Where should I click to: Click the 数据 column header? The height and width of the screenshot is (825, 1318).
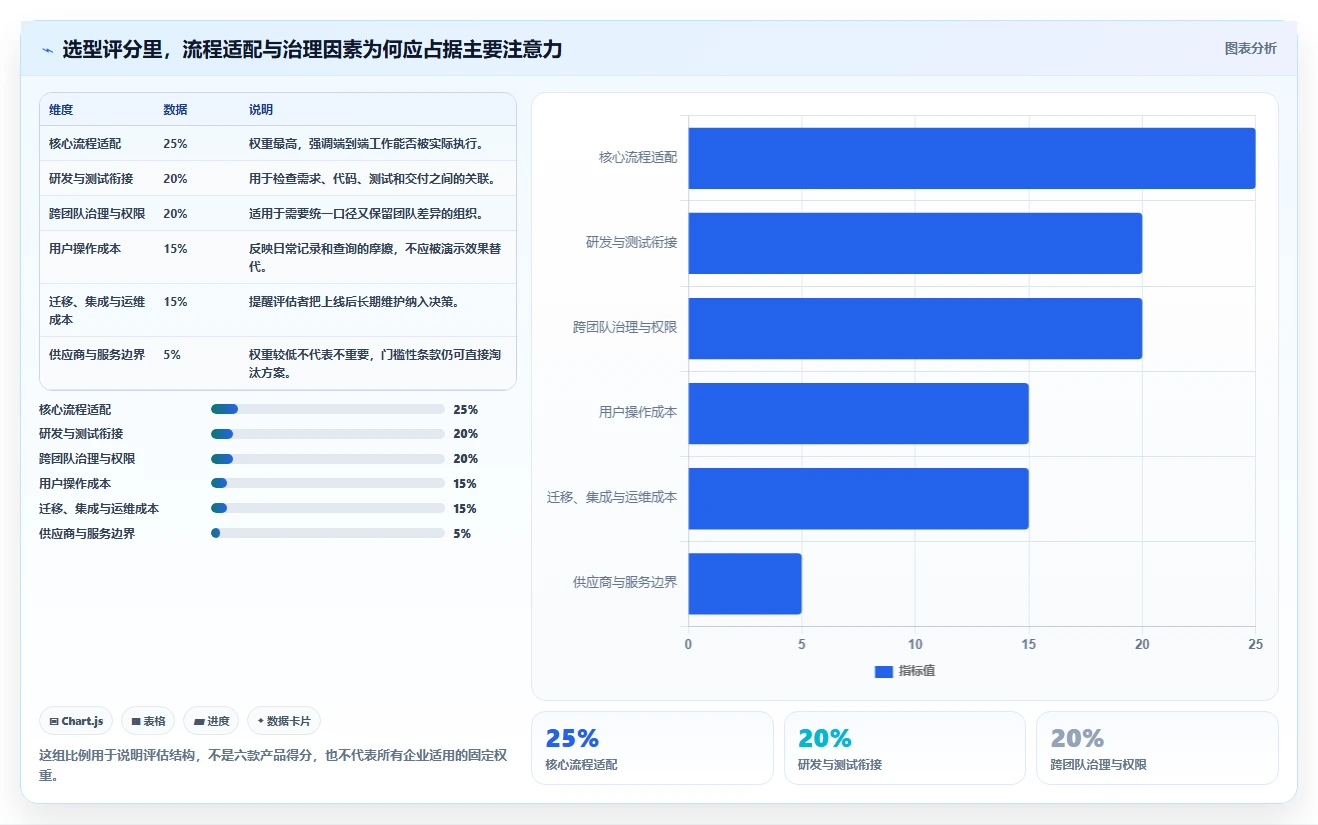pyautogui.click(x=175, y=110)
